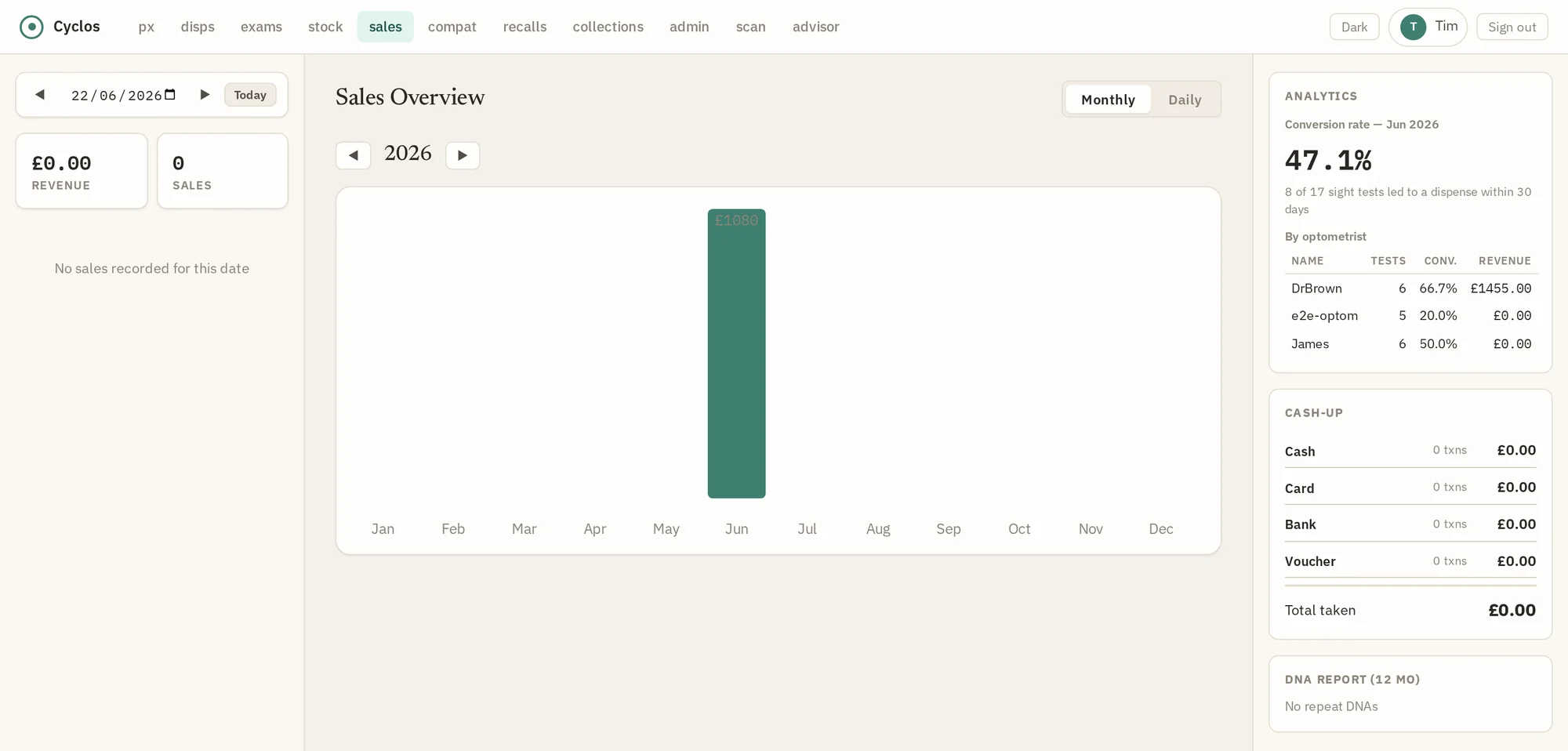
Task: Open the compat tab
Action: click(x=452, y=27)
